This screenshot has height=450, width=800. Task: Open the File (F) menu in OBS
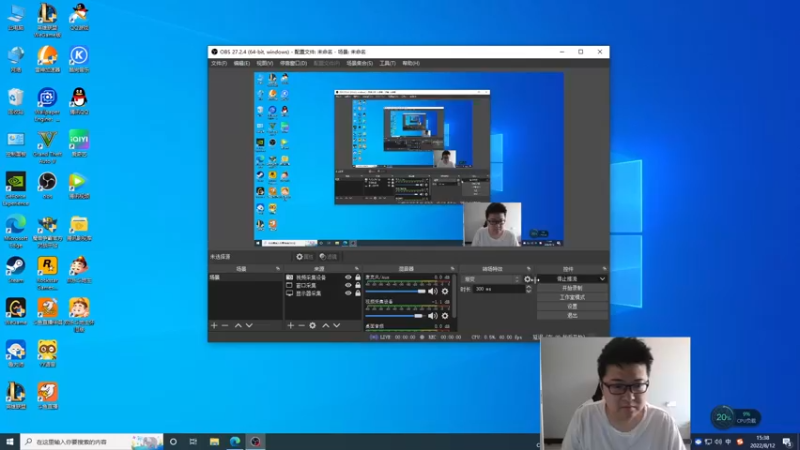click(219, 63)
